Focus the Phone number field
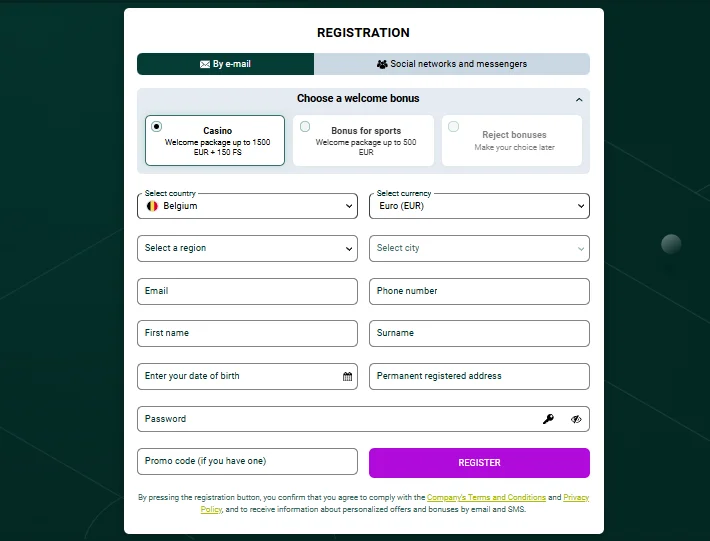The image size is (710, 541). click(x=479, y=291)
